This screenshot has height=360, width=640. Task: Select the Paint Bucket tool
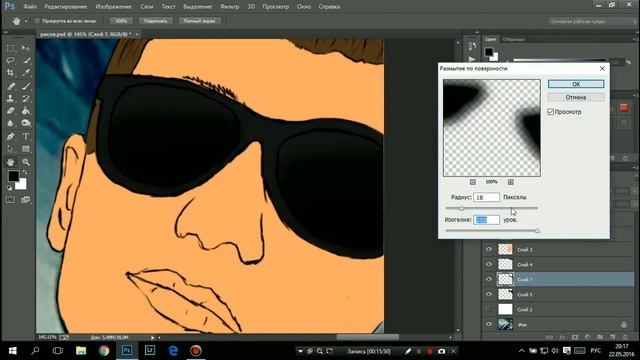coord(26,111)
